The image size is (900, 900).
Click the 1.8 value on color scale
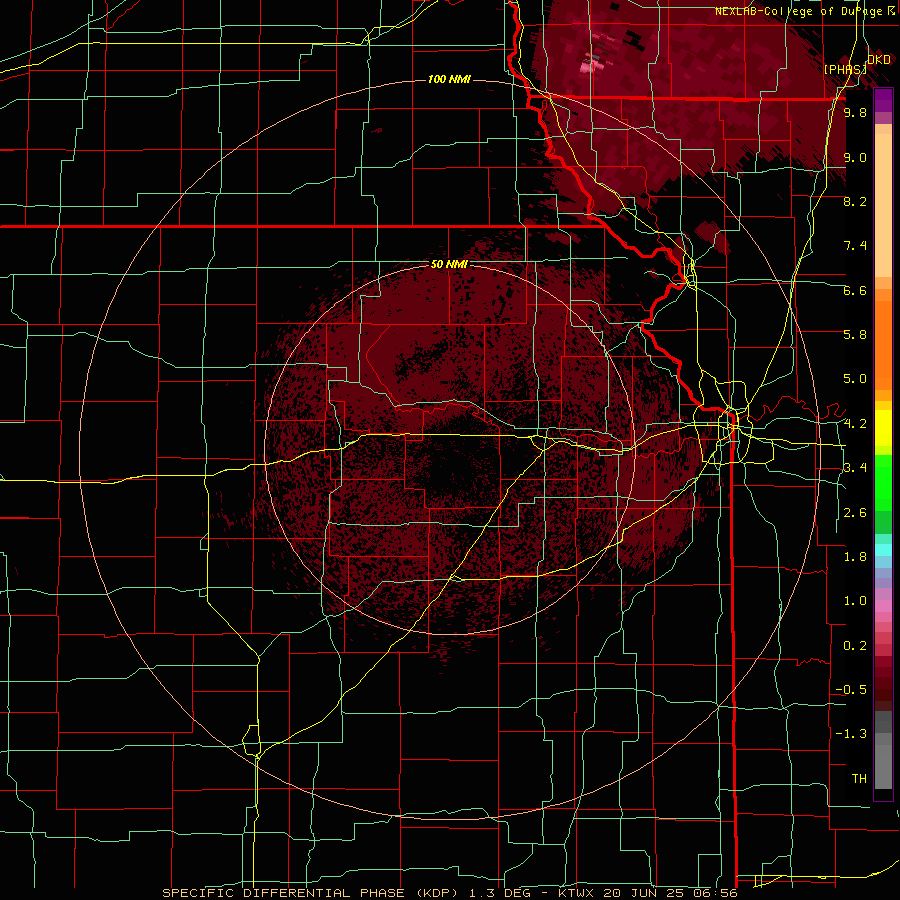click(x=855, y=557)
